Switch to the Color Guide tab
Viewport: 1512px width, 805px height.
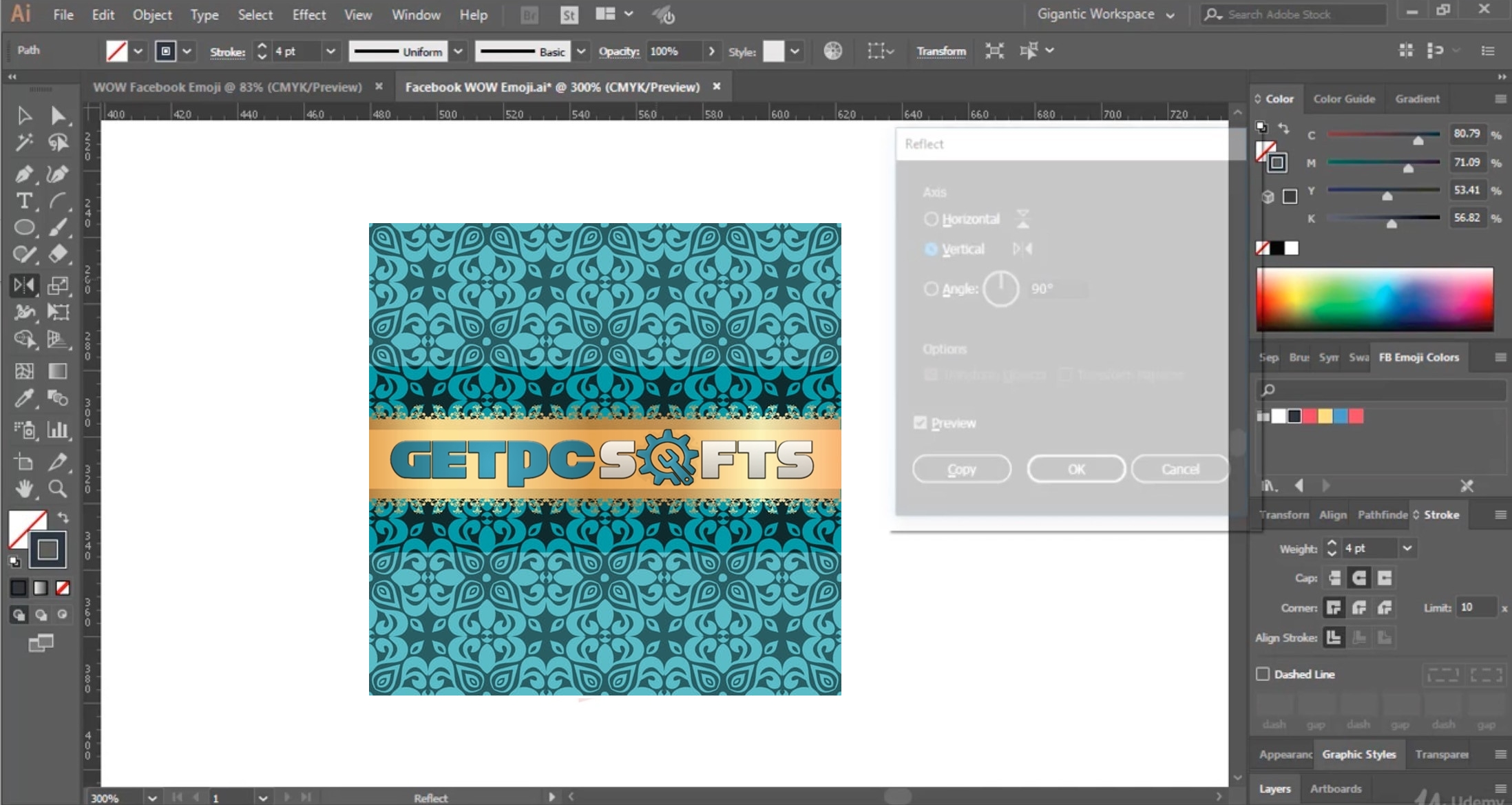pyautogui.click(x=1343, y=98)
